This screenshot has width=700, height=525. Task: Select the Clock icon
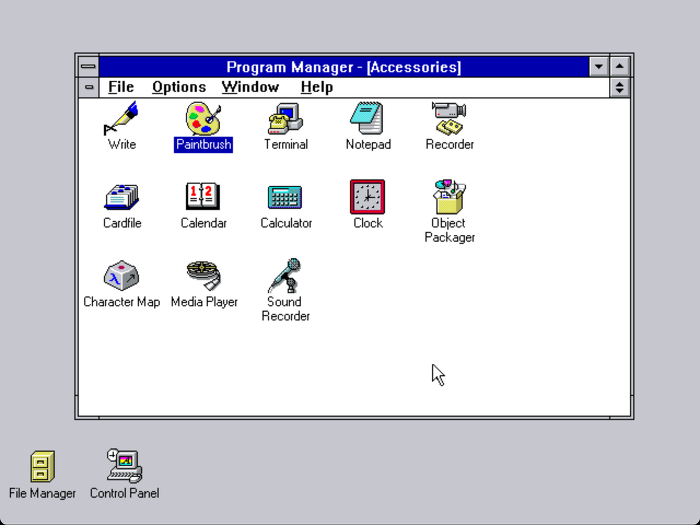click(x=367, y=197)
